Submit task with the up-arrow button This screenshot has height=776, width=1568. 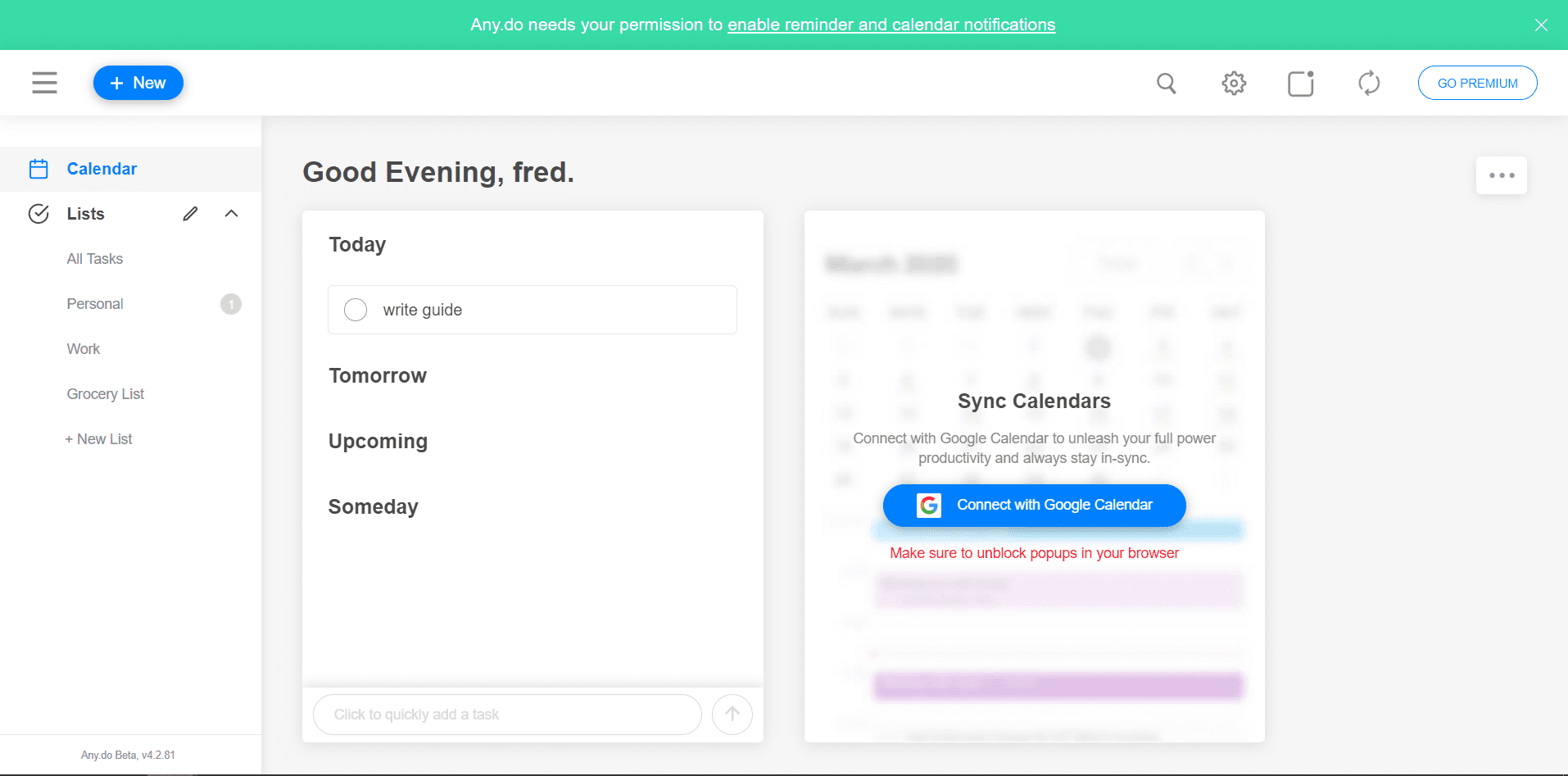tap(732, 715)
